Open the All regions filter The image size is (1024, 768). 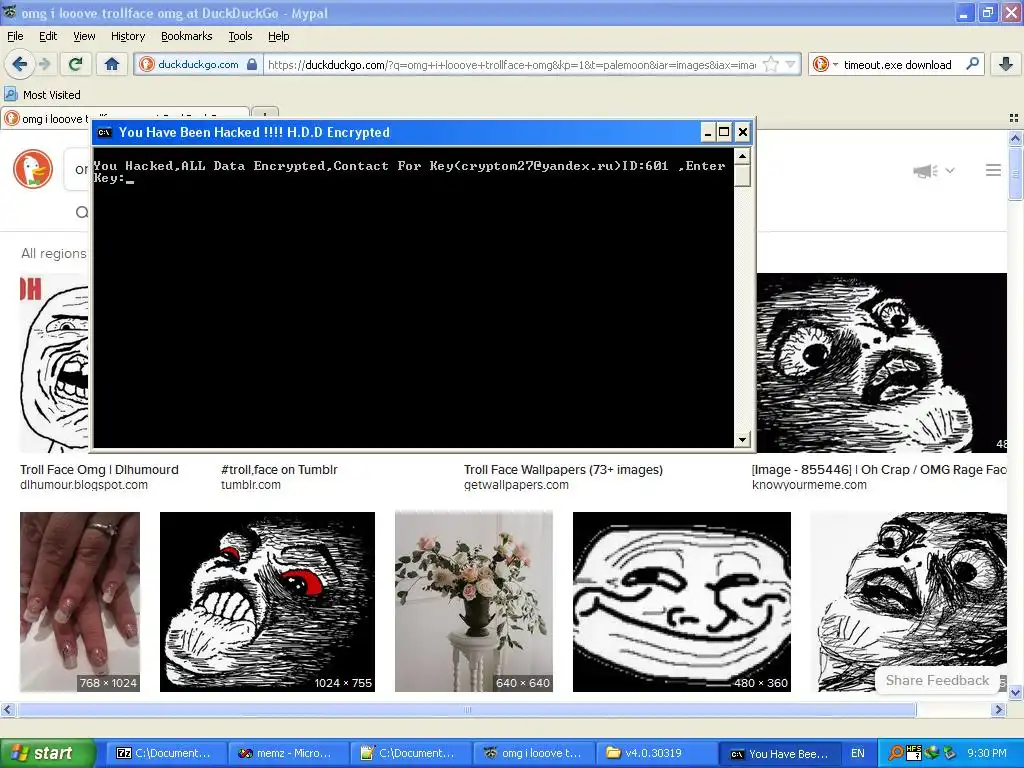54,253
